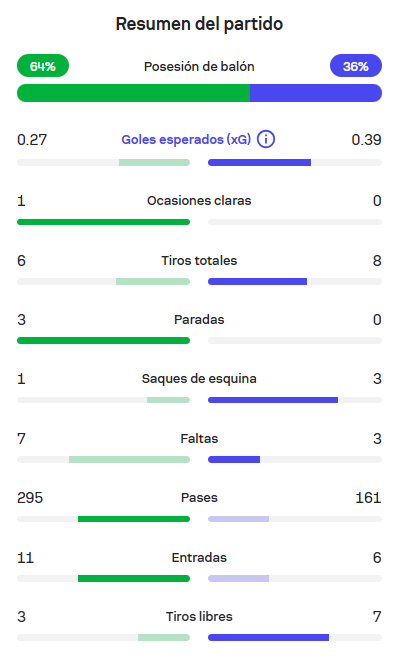Click the blue 36% possession badge

click(356, 66)
